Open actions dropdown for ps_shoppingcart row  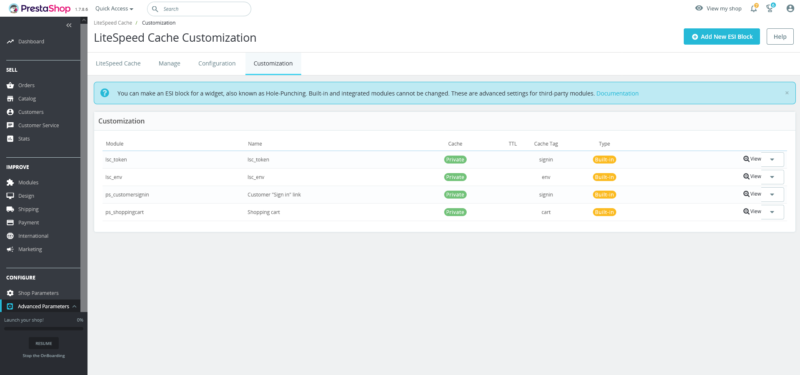click(x=772, y=212)
